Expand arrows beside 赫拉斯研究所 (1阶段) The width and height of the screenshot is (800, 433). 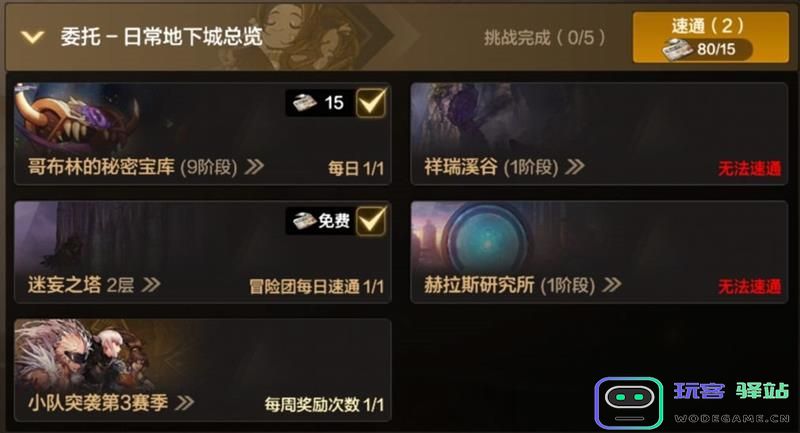coord(612,285)
